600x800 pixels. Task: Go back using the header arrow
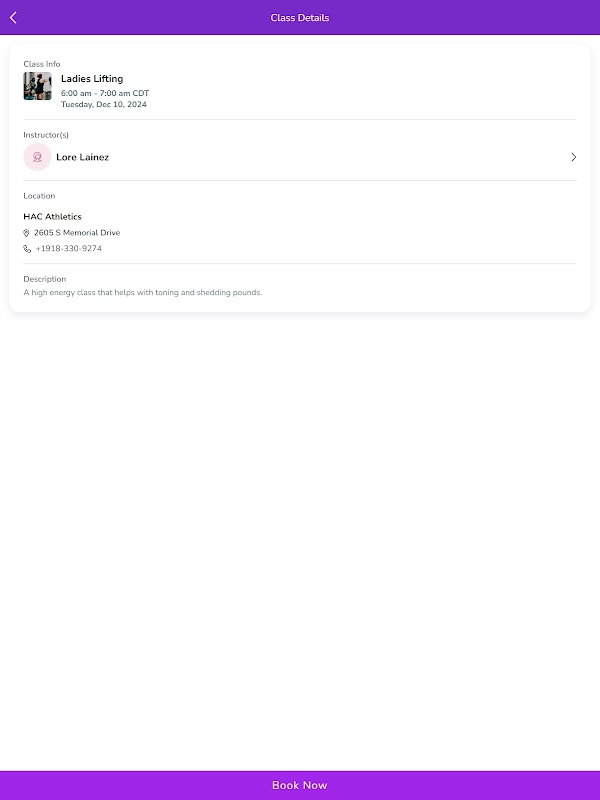pos(13,17)
